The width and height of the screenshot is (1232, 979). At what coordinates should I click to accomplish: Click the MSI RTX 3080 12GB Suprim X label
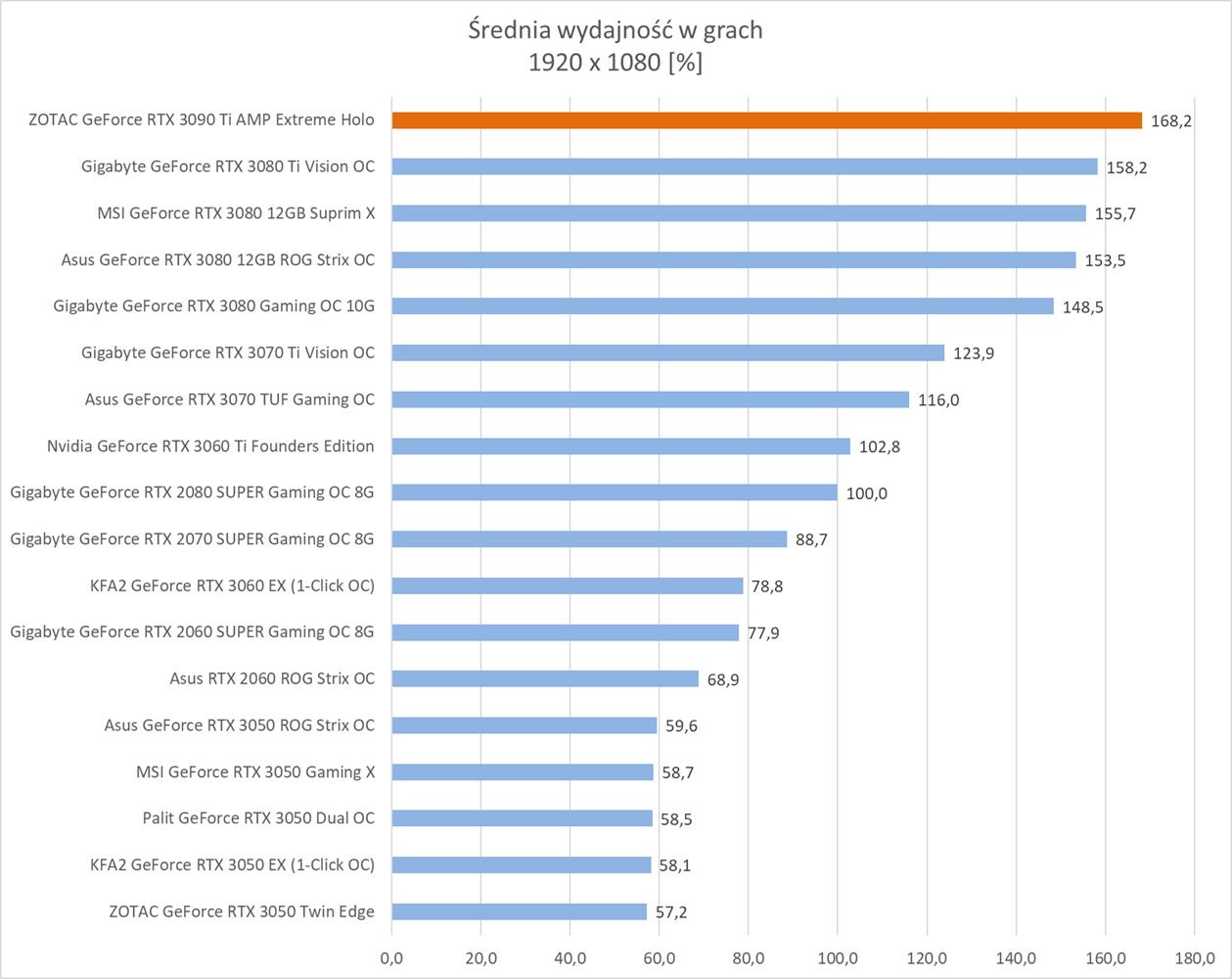[236, 212]
